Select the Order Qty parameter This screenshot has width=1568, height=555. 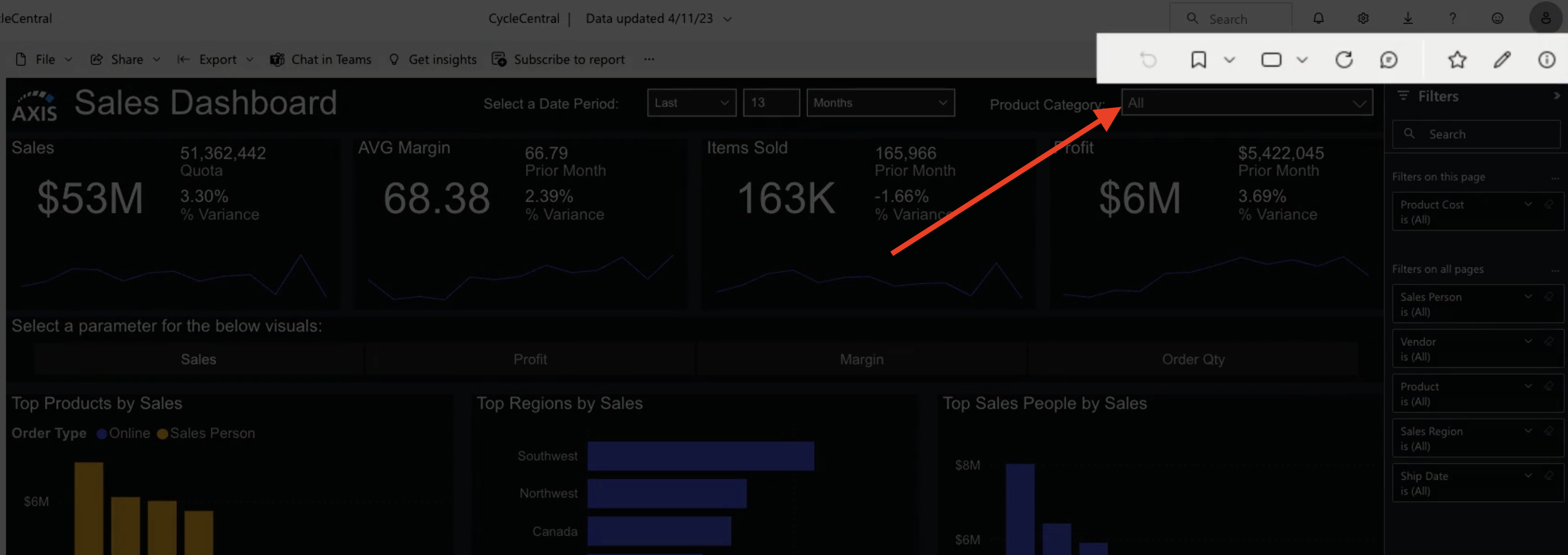click(x=1193, y=359)
